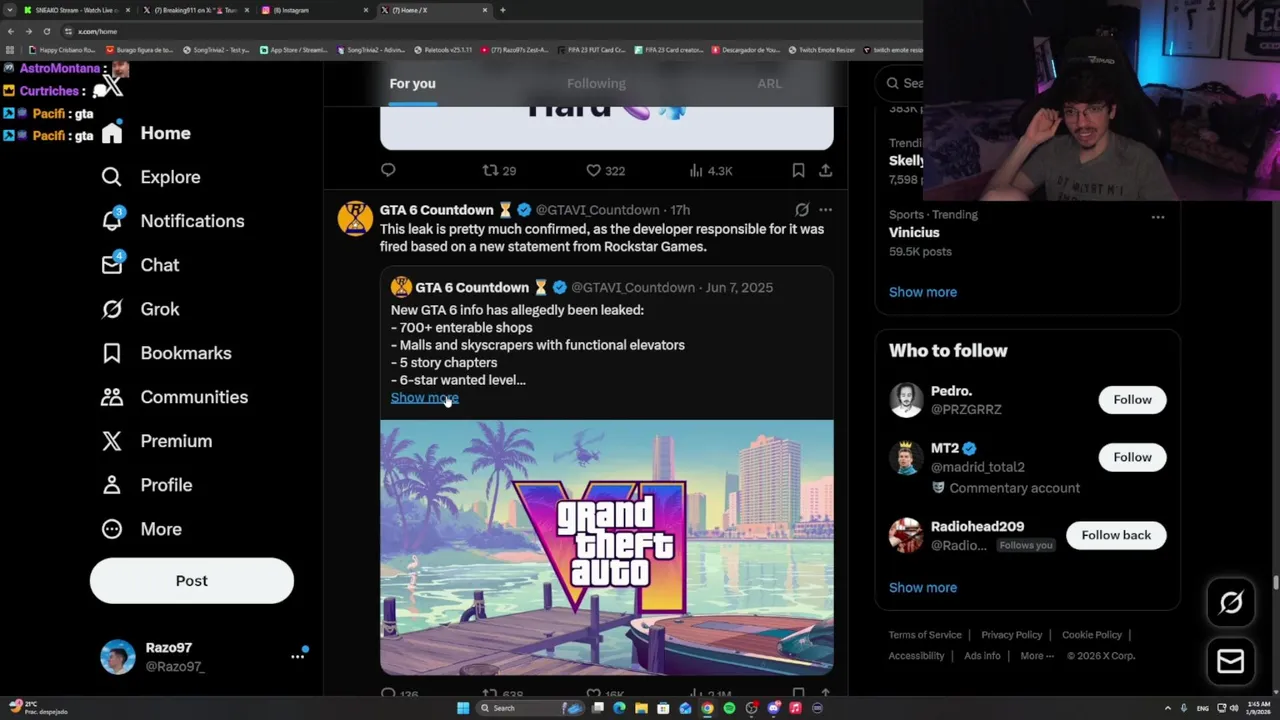Expand the browser tab search chevron

[x=10, y=10]
